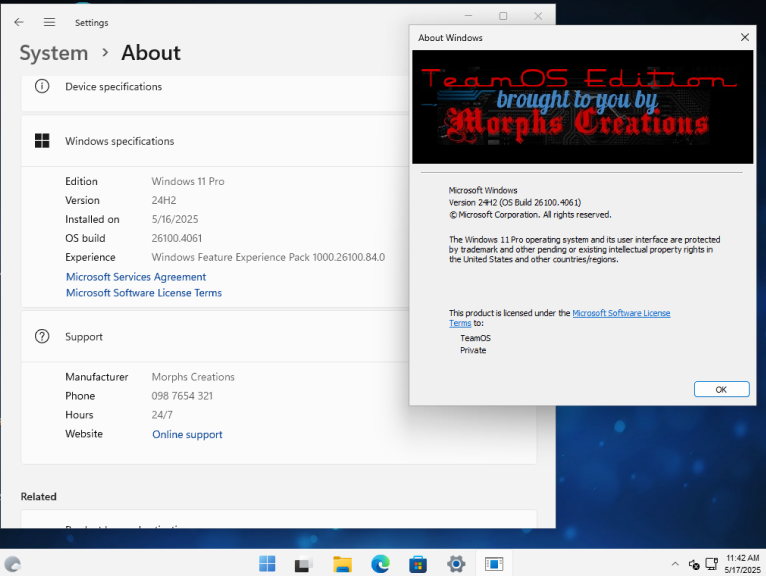Open the clock and date flyout

[743, 564]
